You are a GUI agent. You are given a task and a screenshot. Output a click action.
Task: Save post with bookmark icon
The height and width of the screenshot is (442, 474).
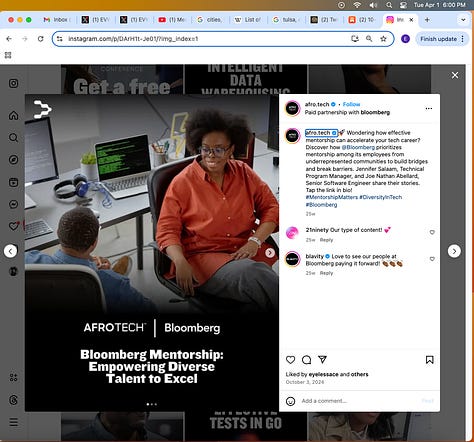[429, 360]
